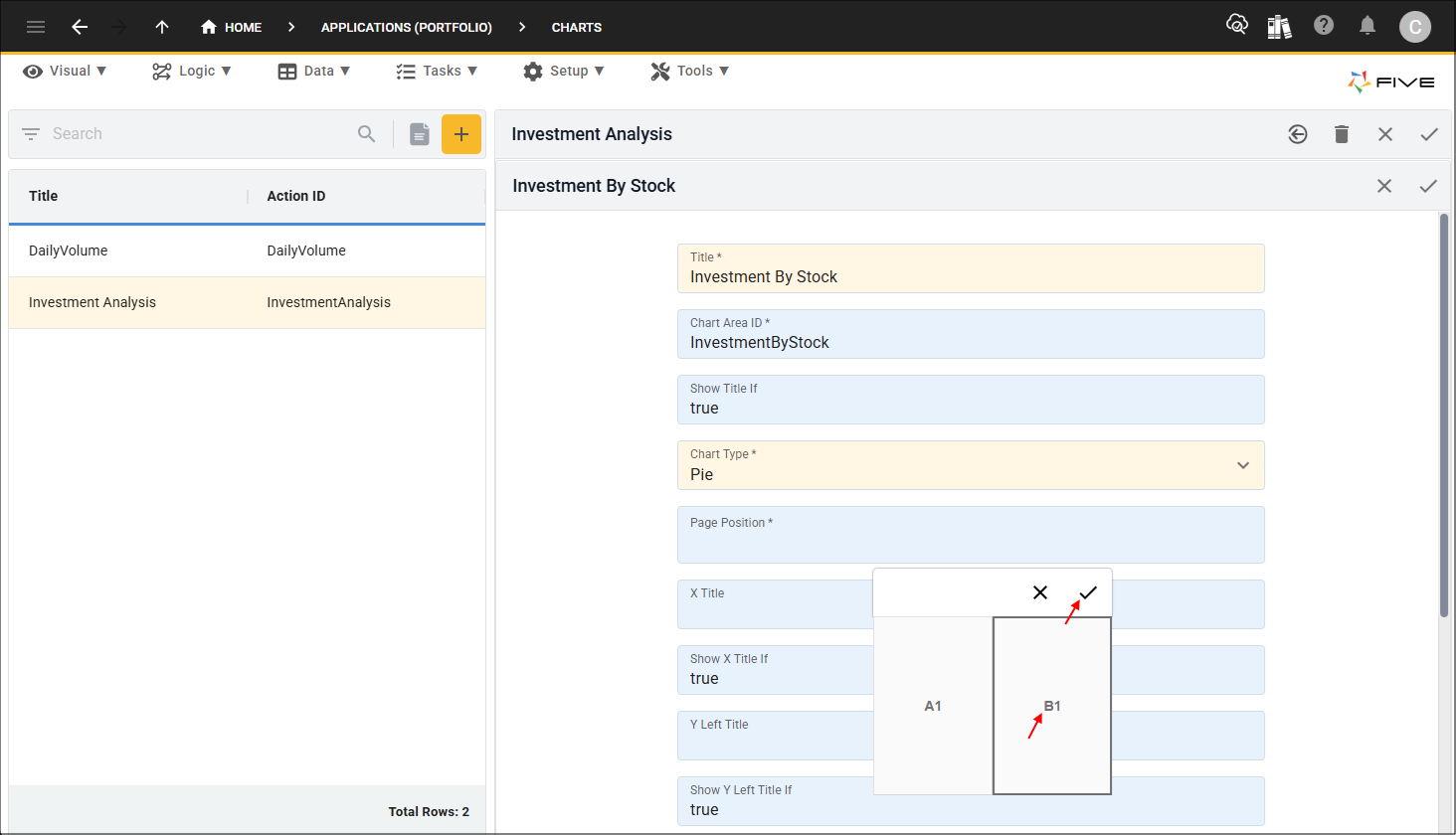Expand the Chart Type dropdown
This screenshot has width=1456, height=835.
[1242, 465]
